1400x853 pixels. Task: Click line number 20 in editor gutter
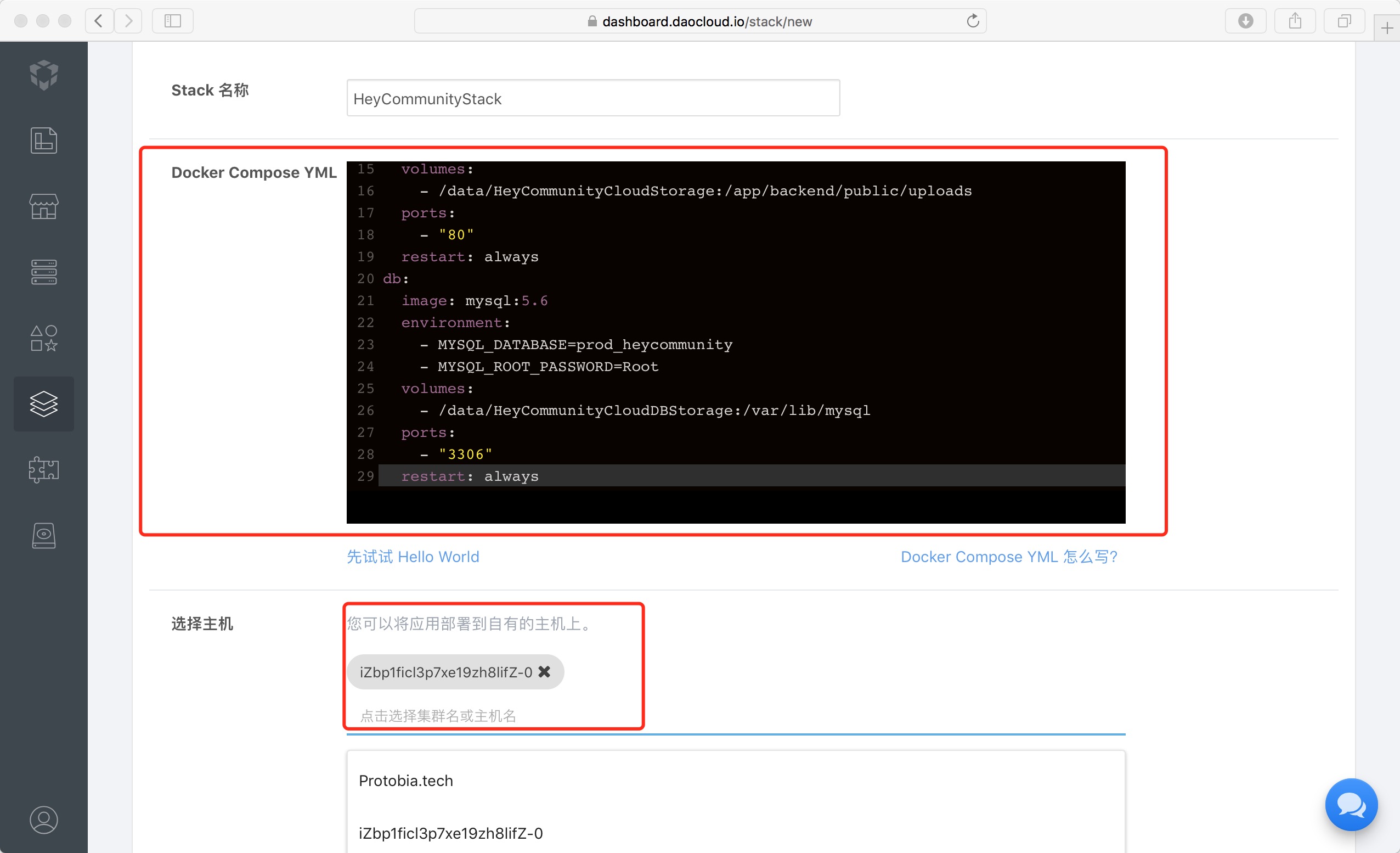pos(365,279)
